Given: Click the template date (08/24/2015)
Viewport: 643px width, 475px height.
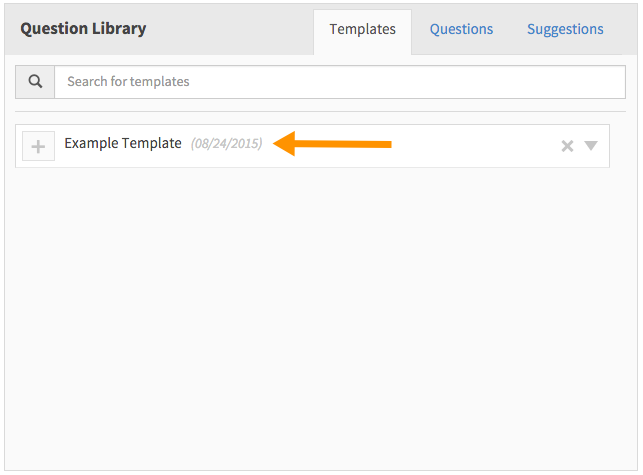Looking at the screenshot, I should coord(226,144).
